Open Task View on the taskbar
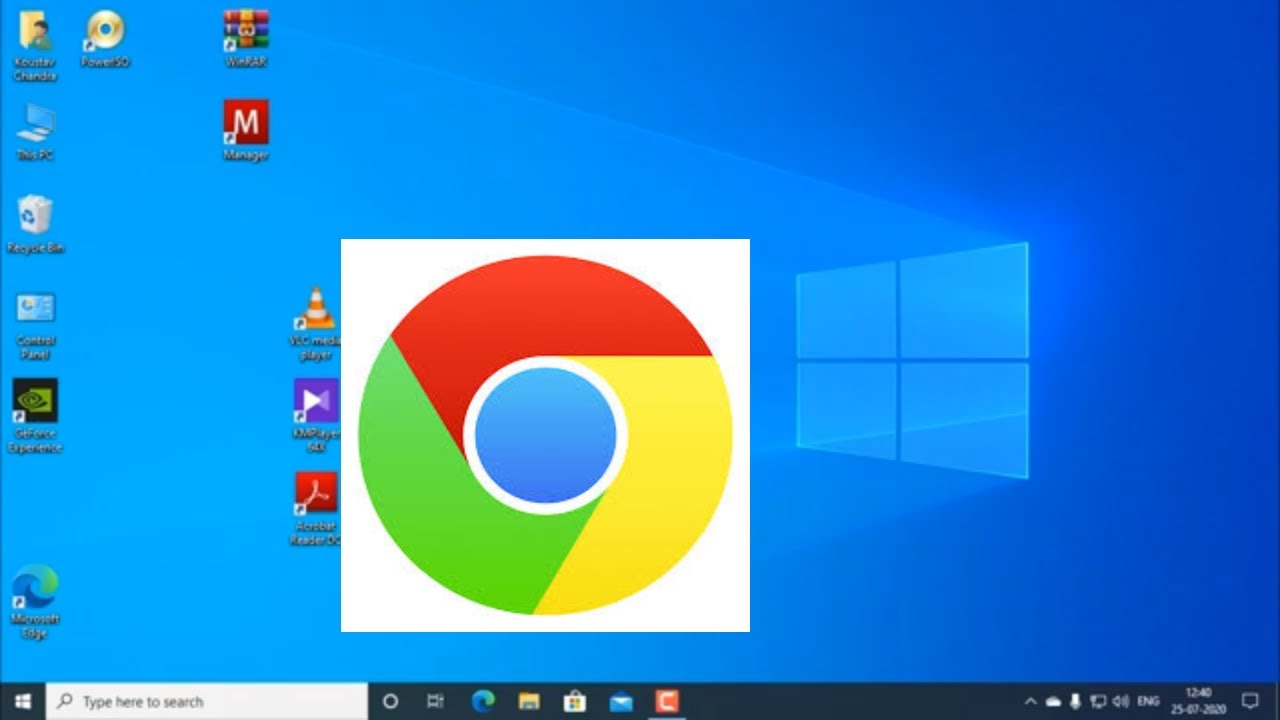Screen dimensions: 1280x720 click(435, 701)
